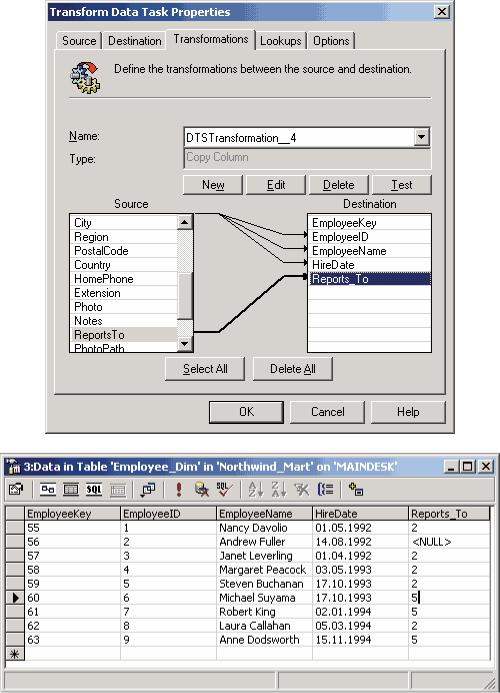This screenshot has width=500, height=693.
Task: Click the row selector for Michael Suyama
Action: click(x=15, y=598)
